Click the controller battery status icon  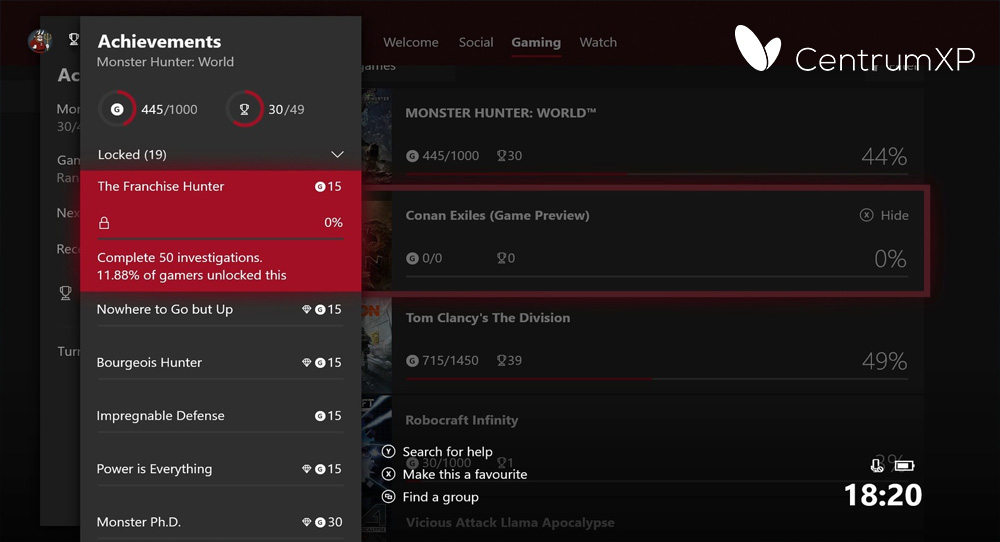(904, 465)
